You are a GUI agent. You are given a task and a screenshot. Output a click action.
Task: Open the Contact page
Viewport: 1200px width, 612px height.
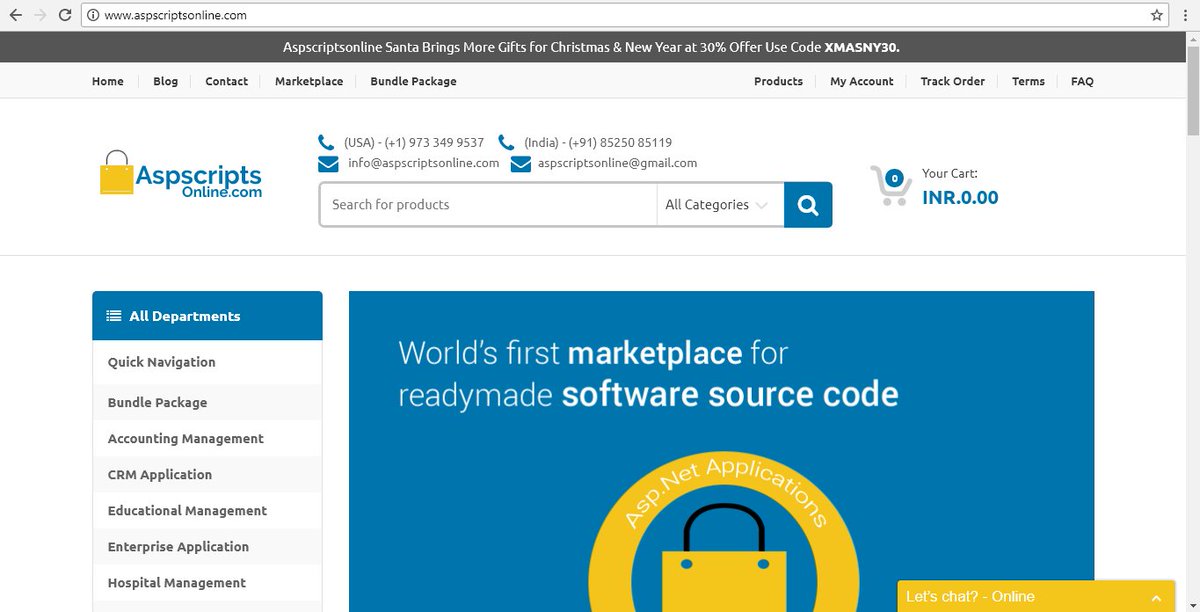pyautogui.click(x=226, y=81)
